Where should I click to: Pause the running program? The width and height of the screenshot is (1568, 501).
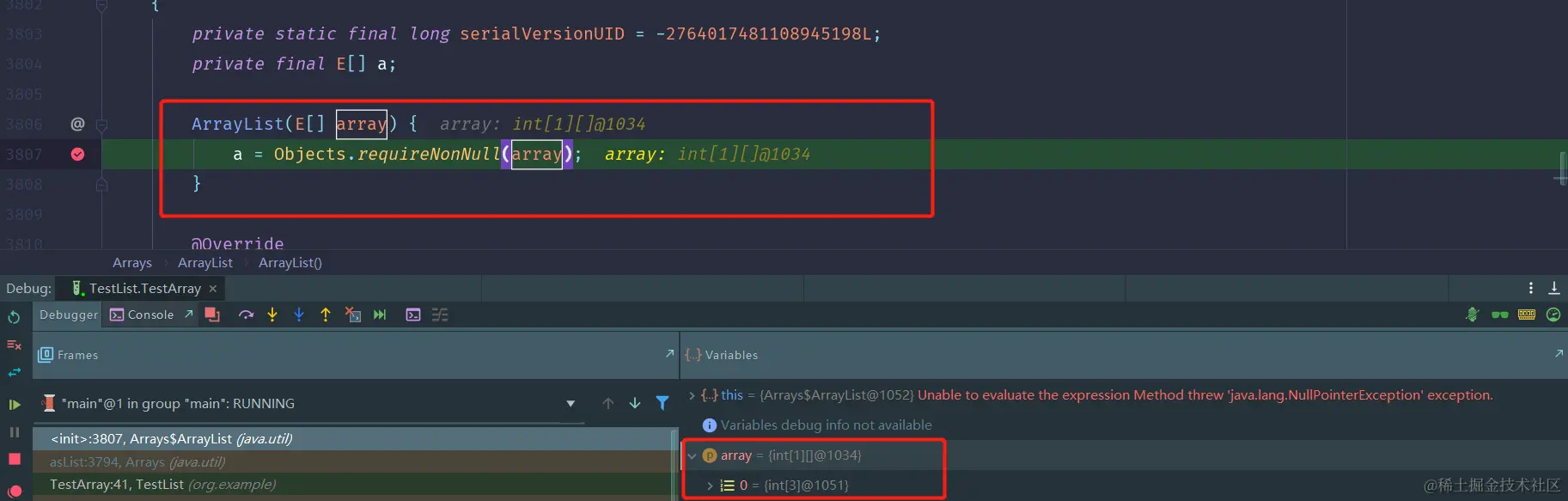[14, 432]
